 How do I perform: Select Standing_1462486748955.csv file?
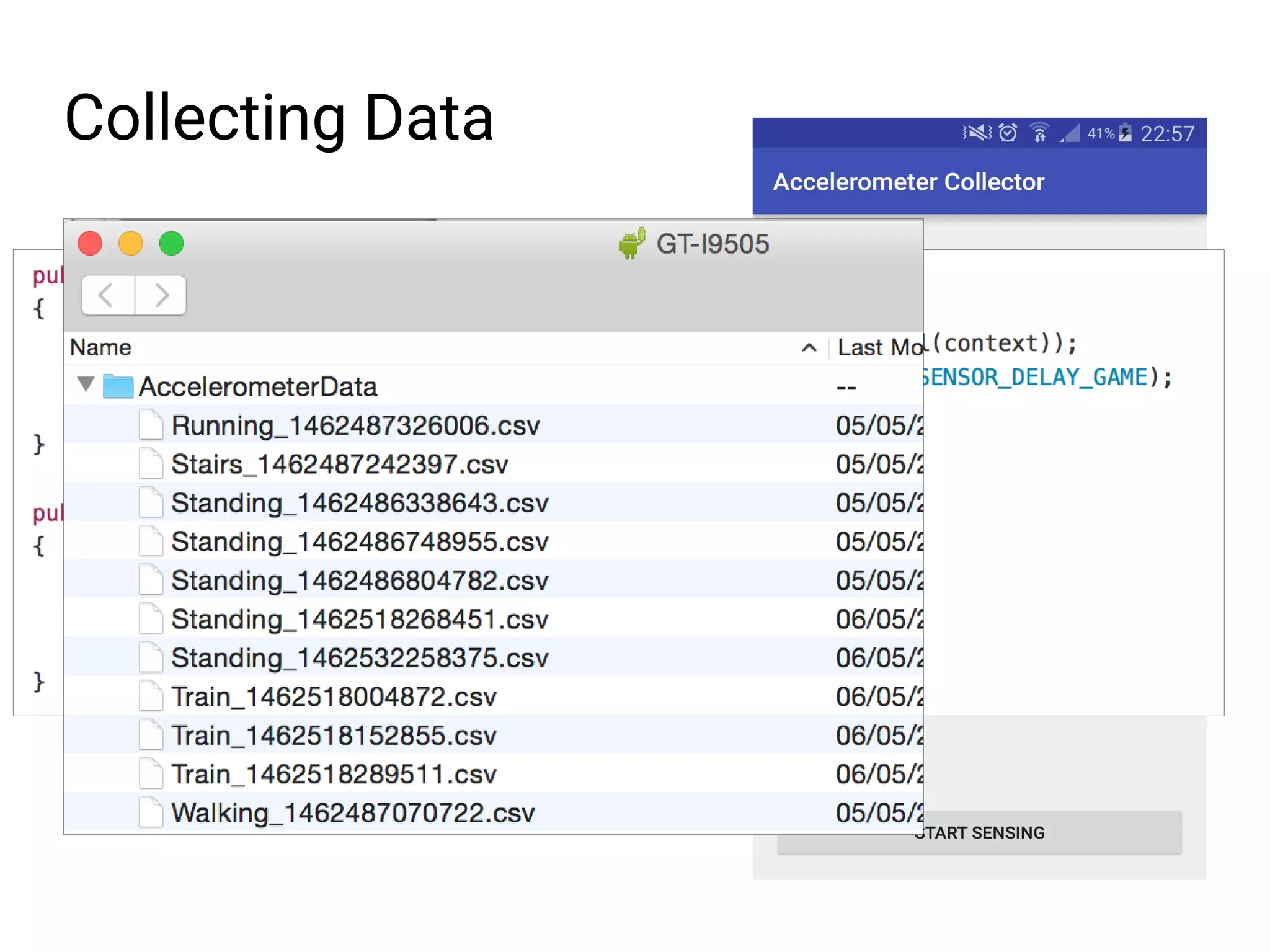[494, 541]
